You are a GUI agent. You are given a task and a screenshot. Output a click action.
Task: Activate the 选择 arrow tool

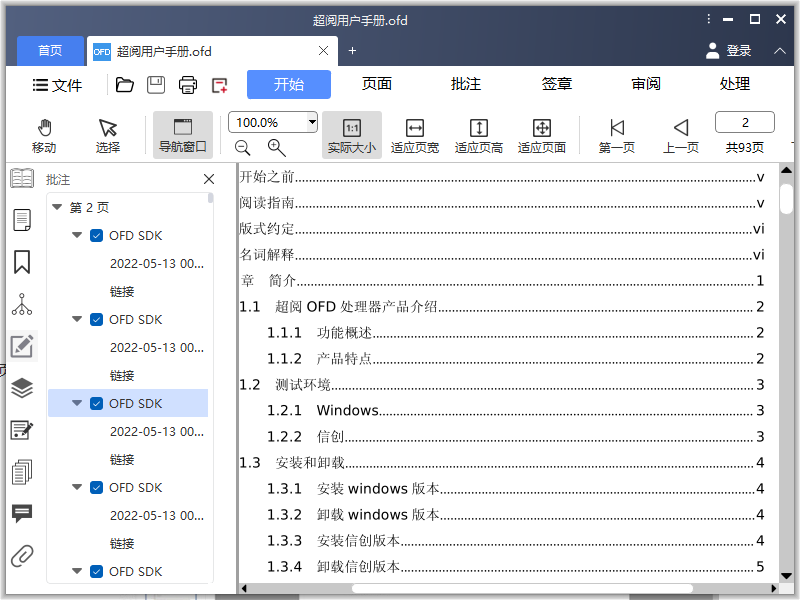[x=108, y=136]
